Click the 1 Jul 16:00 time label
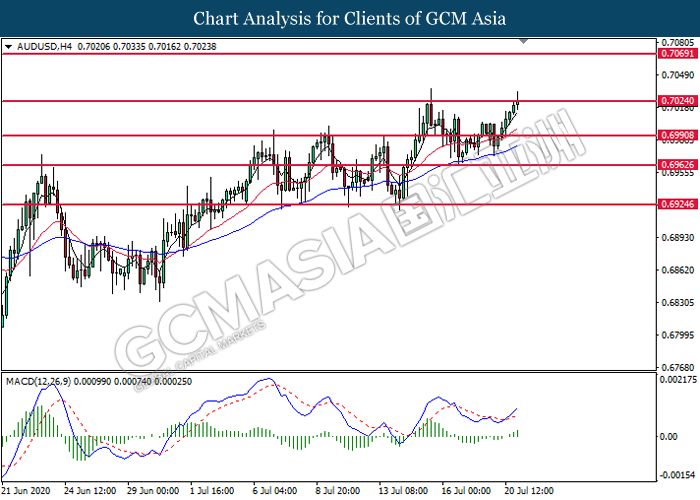The image size is (700, 500). click(212, 491)
